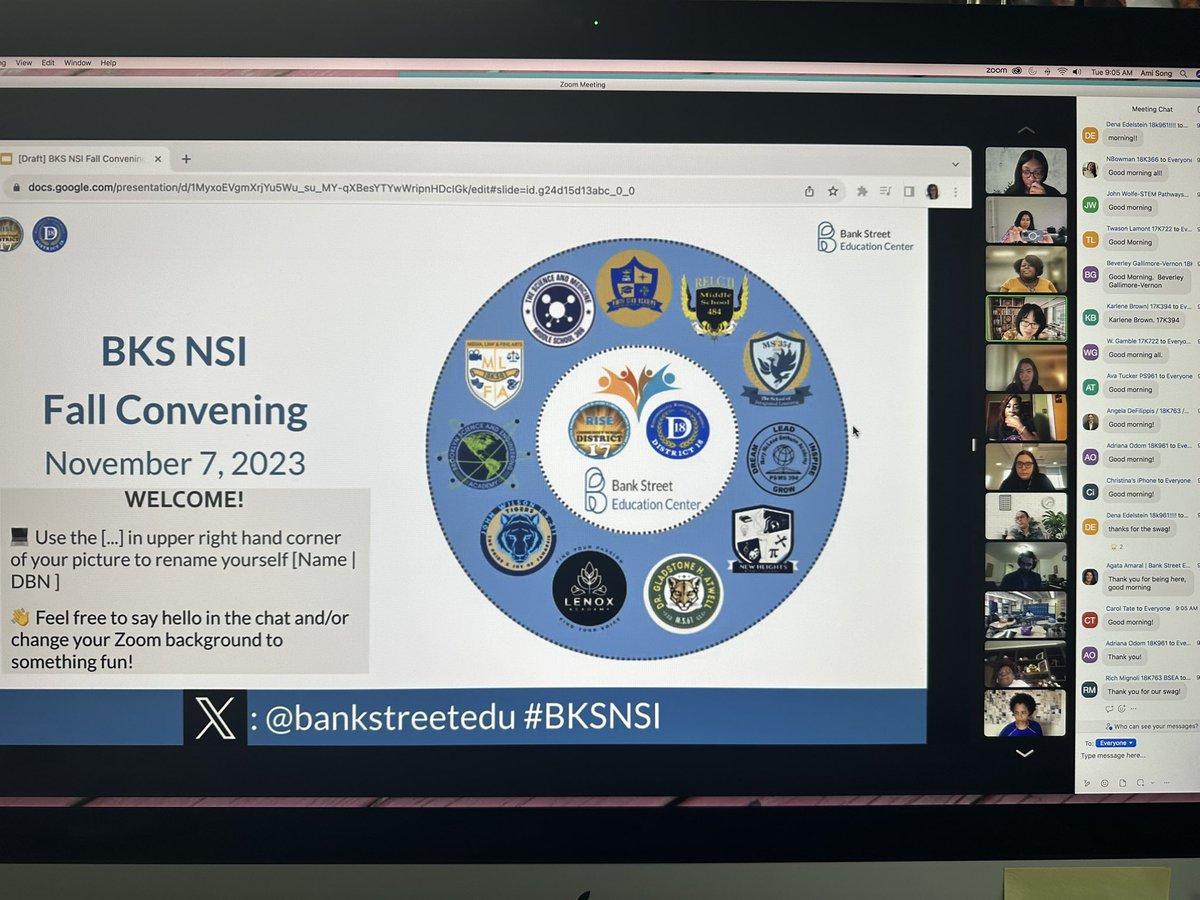
Task: Show next participant videos with down chevron
Action: [1025, 752]
